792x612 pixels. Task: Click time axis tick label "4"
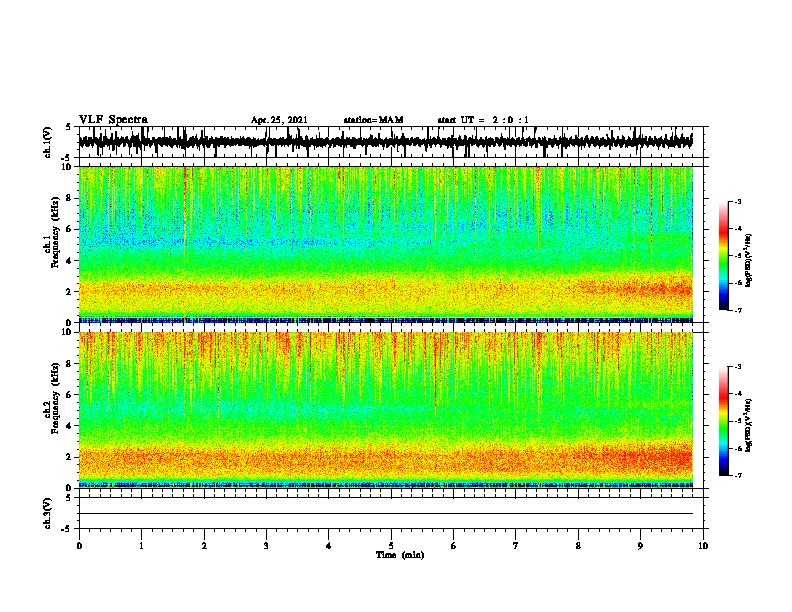[329, 546]
